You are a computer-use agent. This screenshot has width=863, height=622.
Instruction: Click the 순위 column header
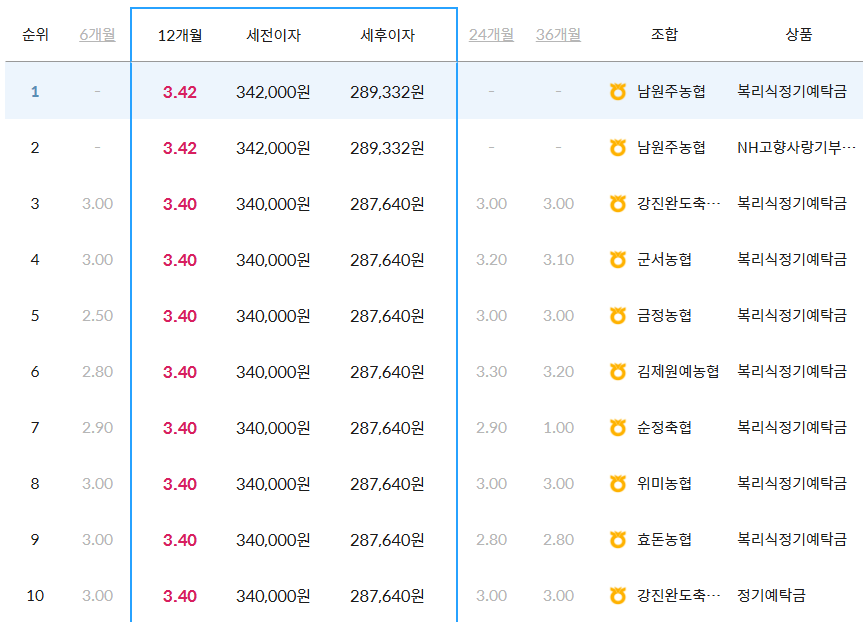point(35,35)
